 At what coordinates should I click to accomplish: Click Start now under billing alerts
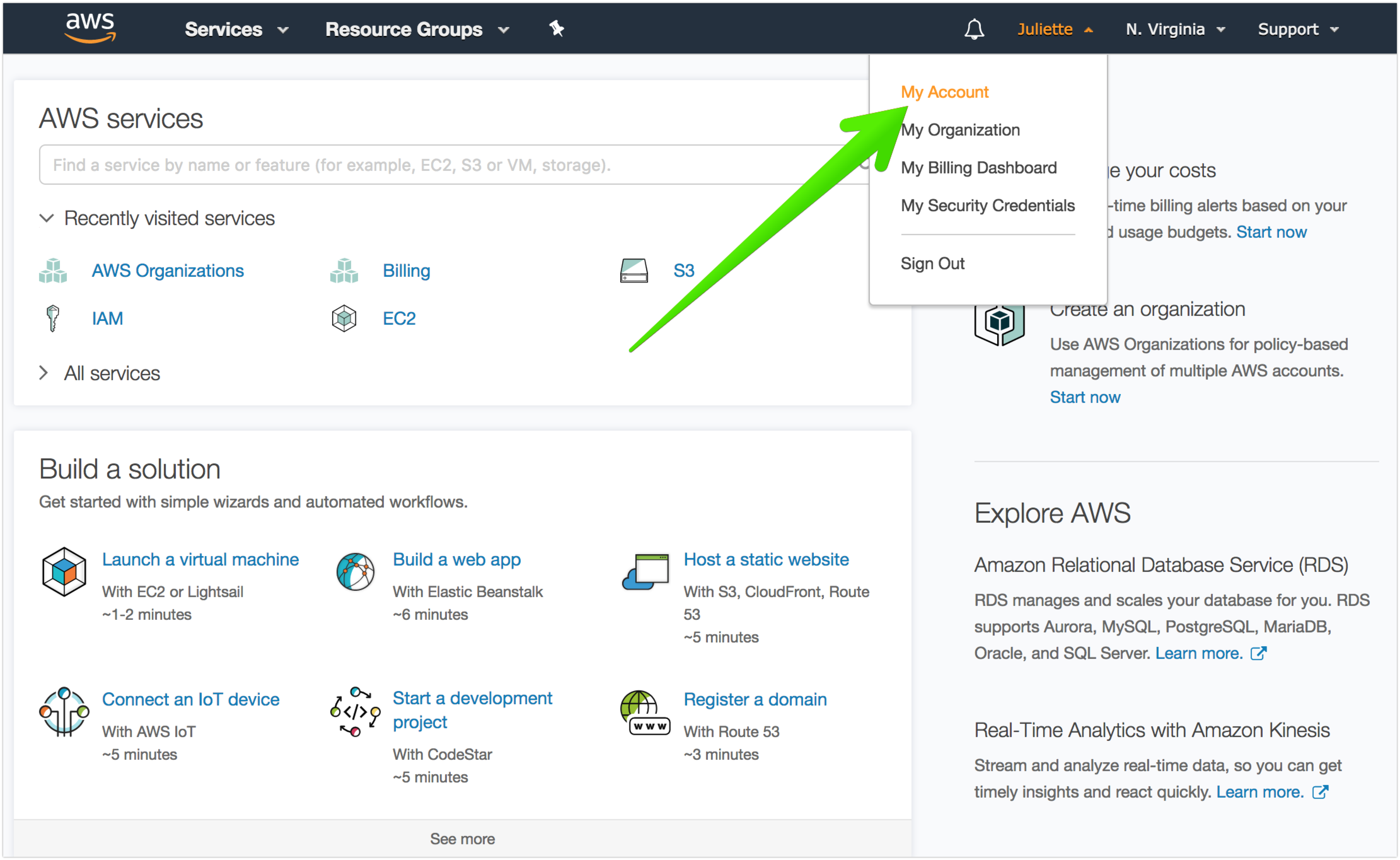1271,232
